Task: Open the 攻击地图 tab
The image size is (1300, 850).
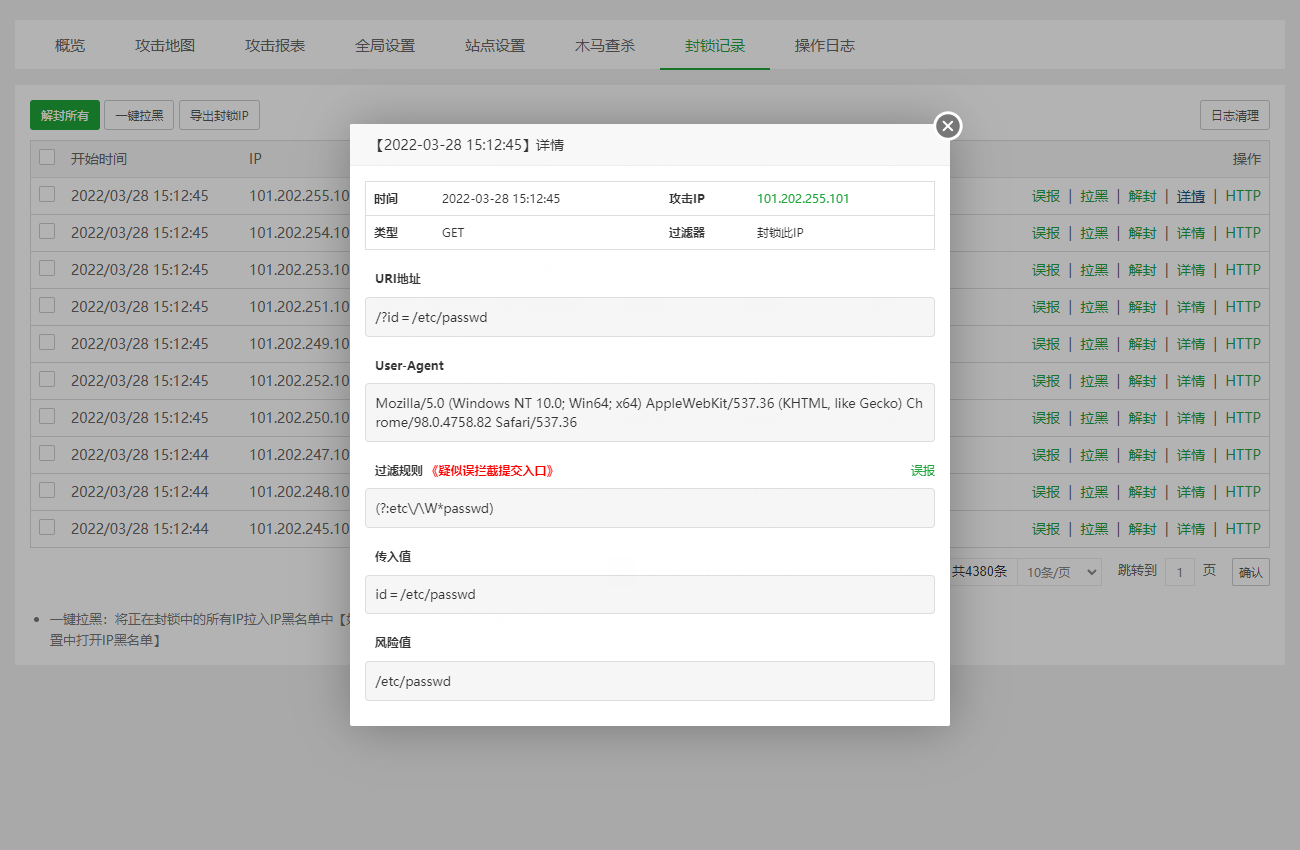Action: (165, 45)
